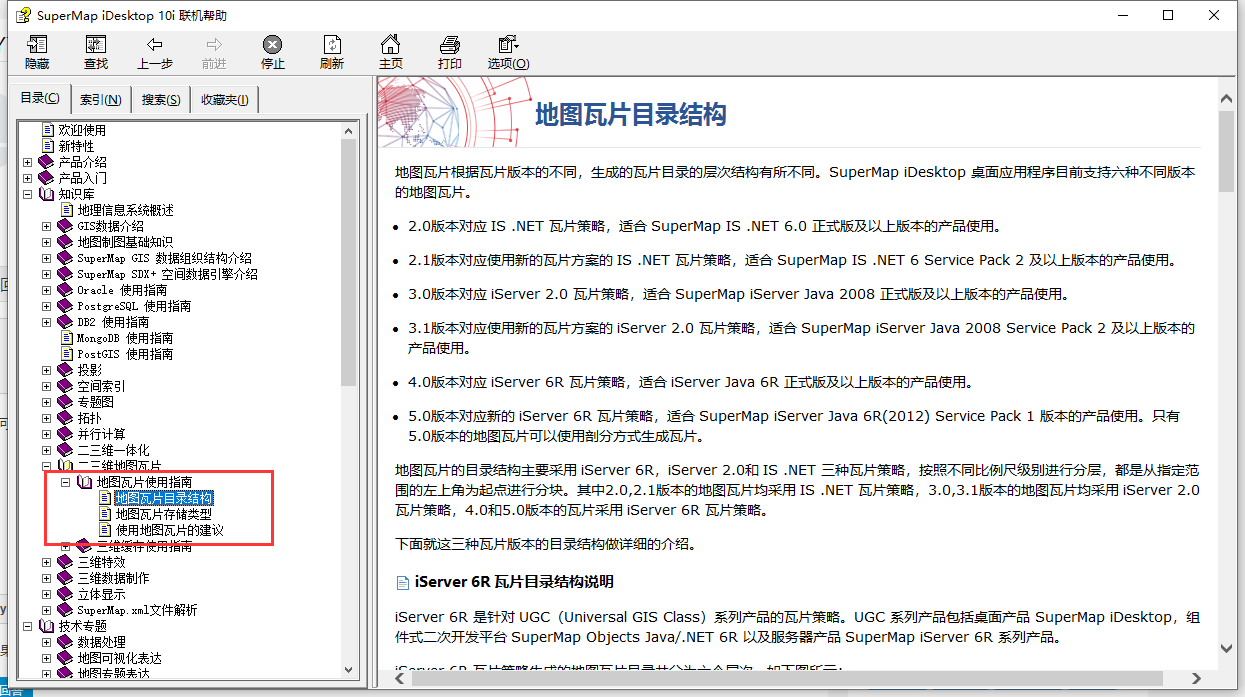Click the page icon beside MongoDB 使用指南
The width and height of the screenshot is (1245, 697).
coord(67,338)
